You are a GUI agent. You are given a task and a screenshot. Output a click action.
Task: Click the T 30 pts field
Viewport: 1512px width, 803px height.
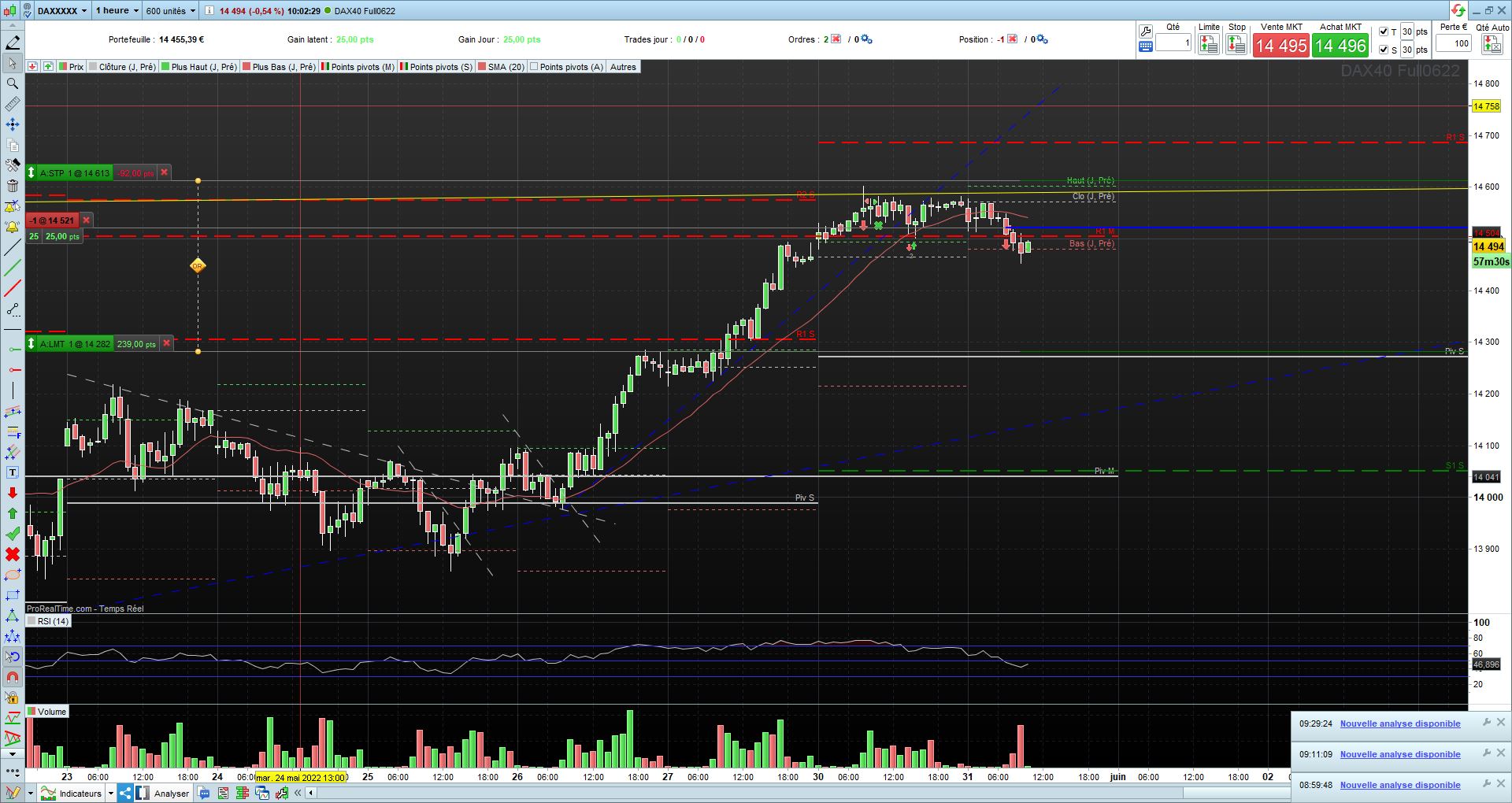click(x=1406, y=31)
